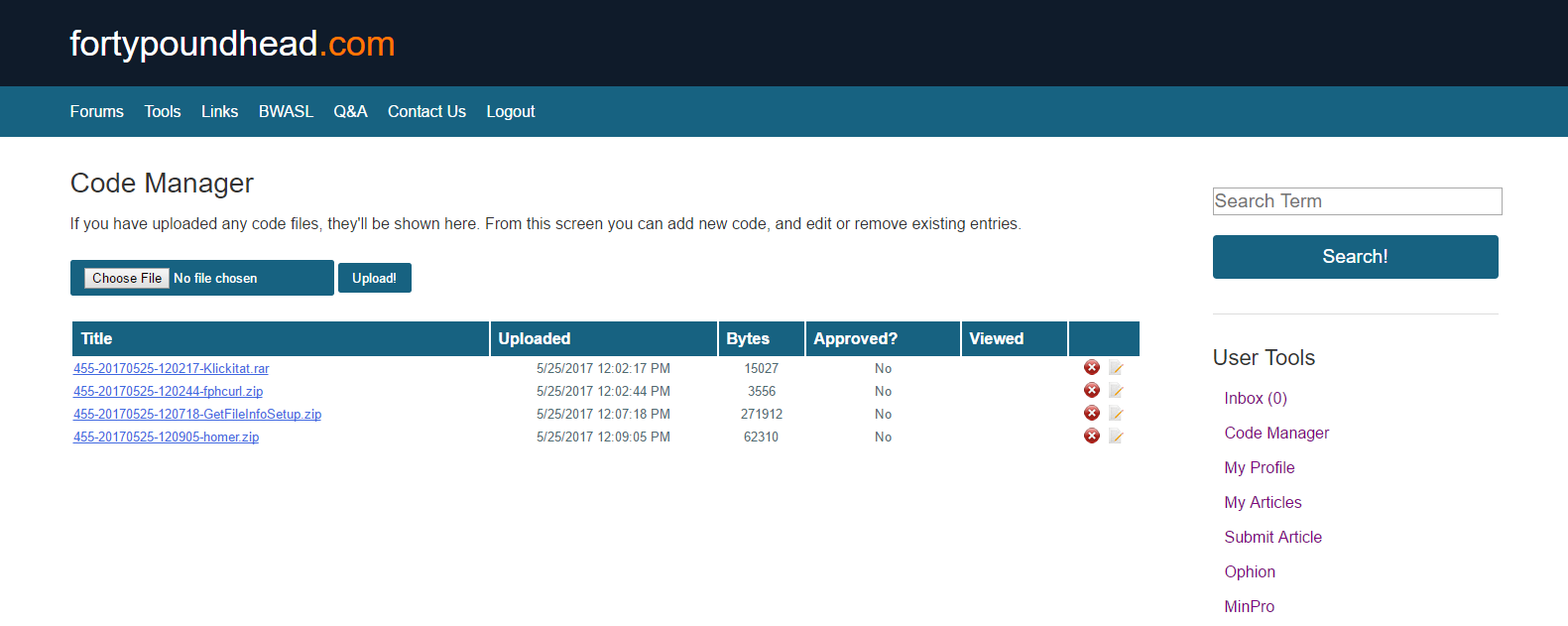Click Submit Article link
This screenshot has width=1568, height=626.
click(1273, 537)
